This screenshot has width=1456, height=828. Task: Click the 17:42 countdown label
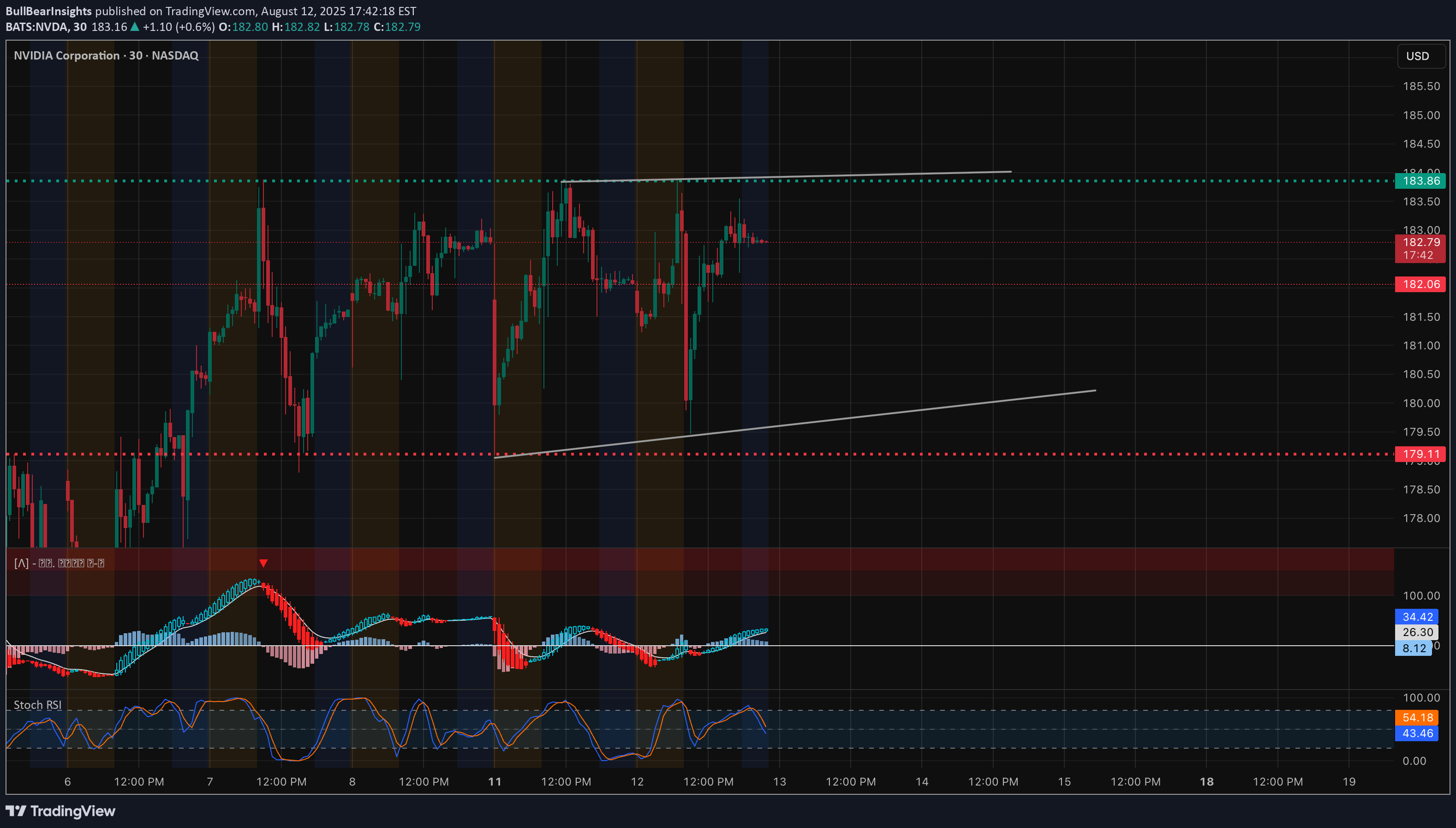1418,255
